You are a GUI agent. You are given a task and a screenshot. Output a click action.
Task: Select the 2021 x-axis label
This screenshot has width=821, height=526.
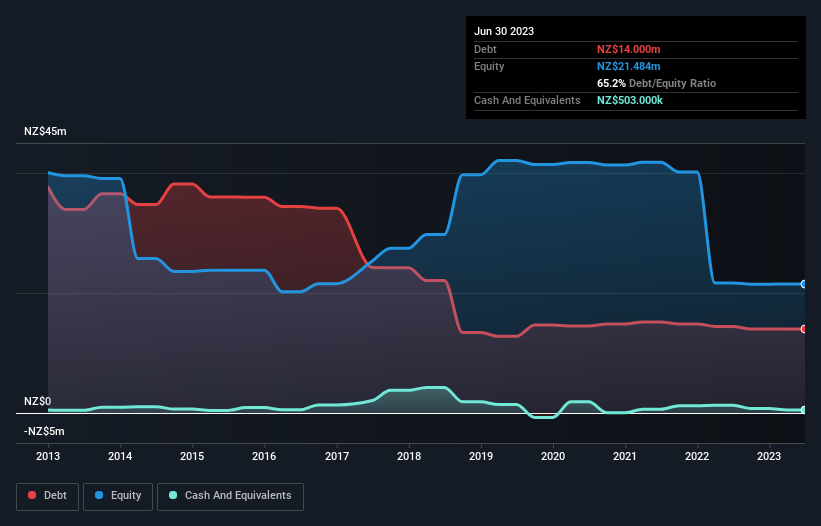(x=625, y=456)
